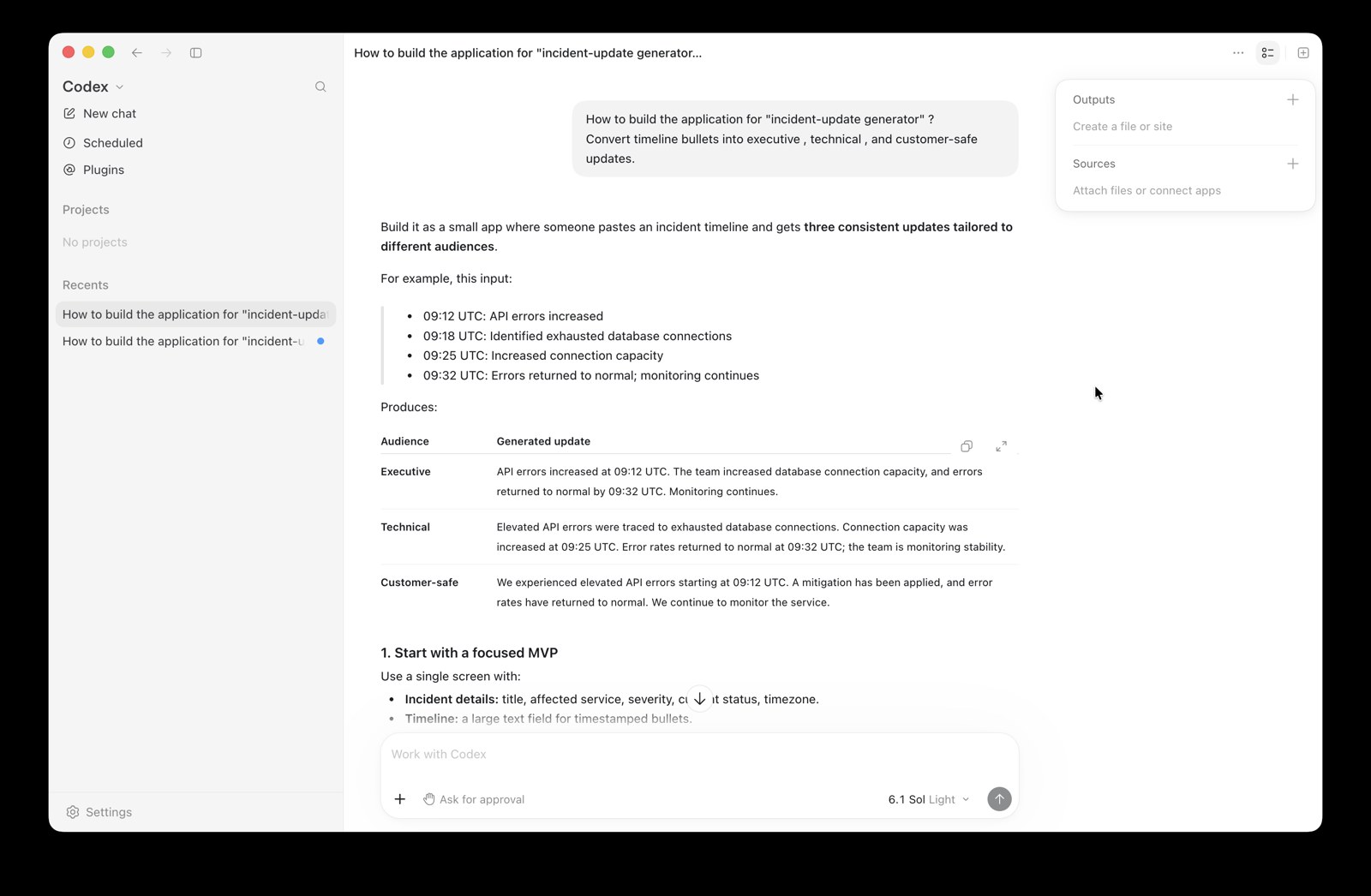Click the 'Customer-safe' table row label
Screen dimensions: 1371x896
[419, 582]
